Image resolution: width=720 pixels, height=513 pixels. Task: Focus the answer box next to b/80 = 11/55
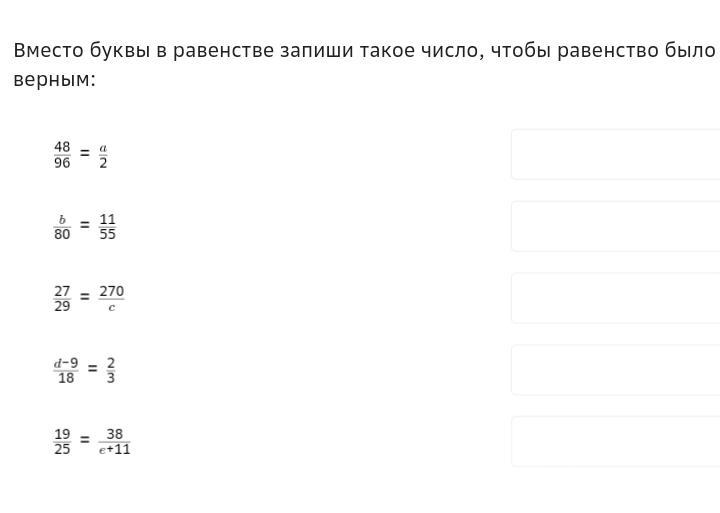(x=616, y=226)
